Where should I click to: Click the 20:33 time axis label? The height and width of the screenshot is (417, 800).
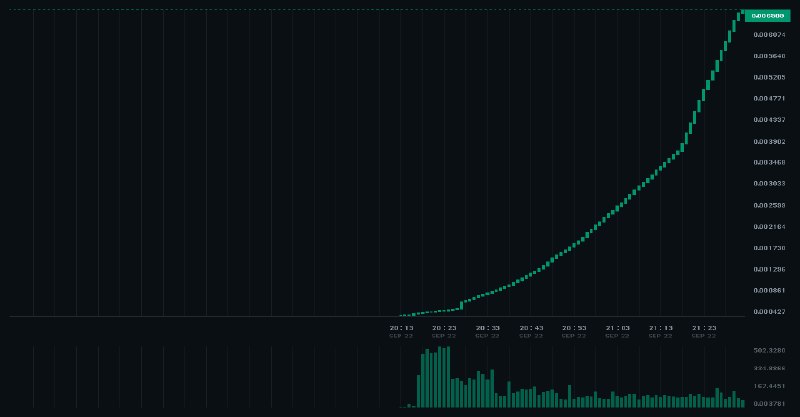(488, 328)
